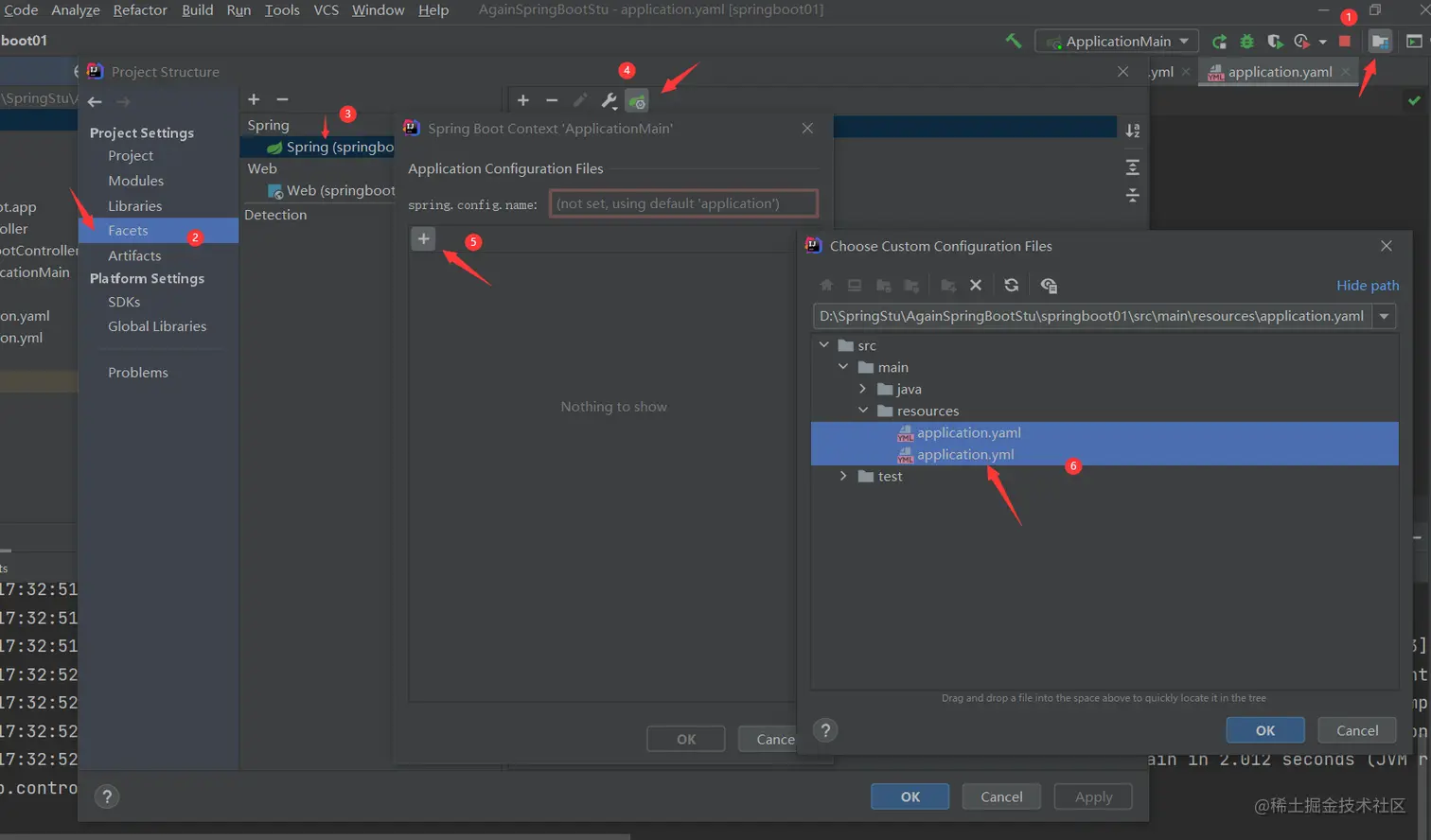This screenshot has width=1431, height=840.
Task: Open Project Structure toolbar icon
Action: tap(1380, 42)
